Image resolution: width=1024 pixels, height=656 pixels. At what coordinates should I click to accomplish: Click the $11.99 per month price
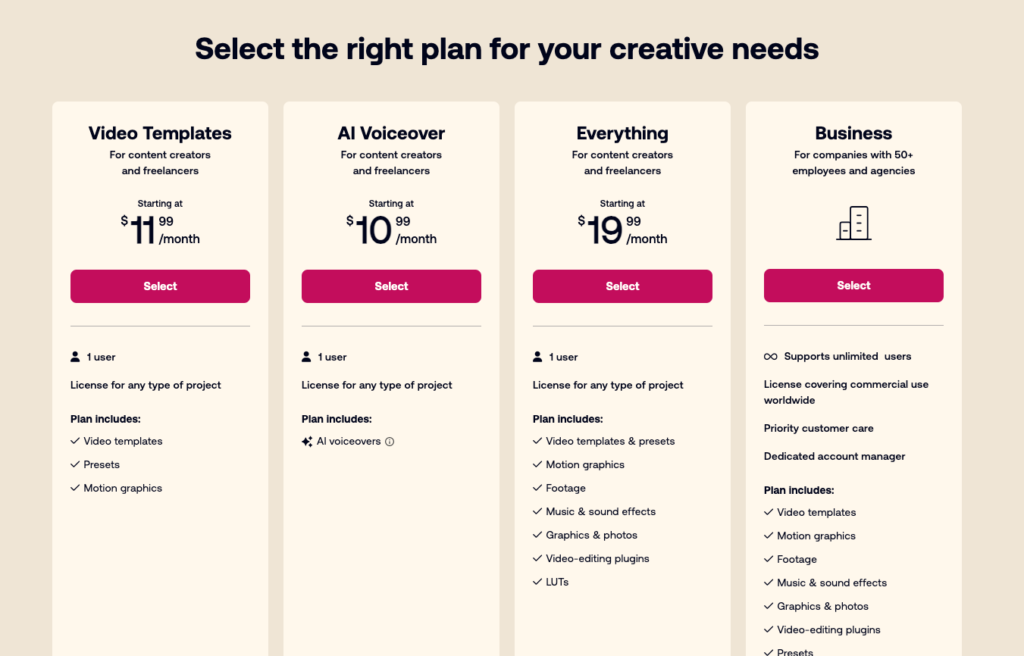click(160, 230)
